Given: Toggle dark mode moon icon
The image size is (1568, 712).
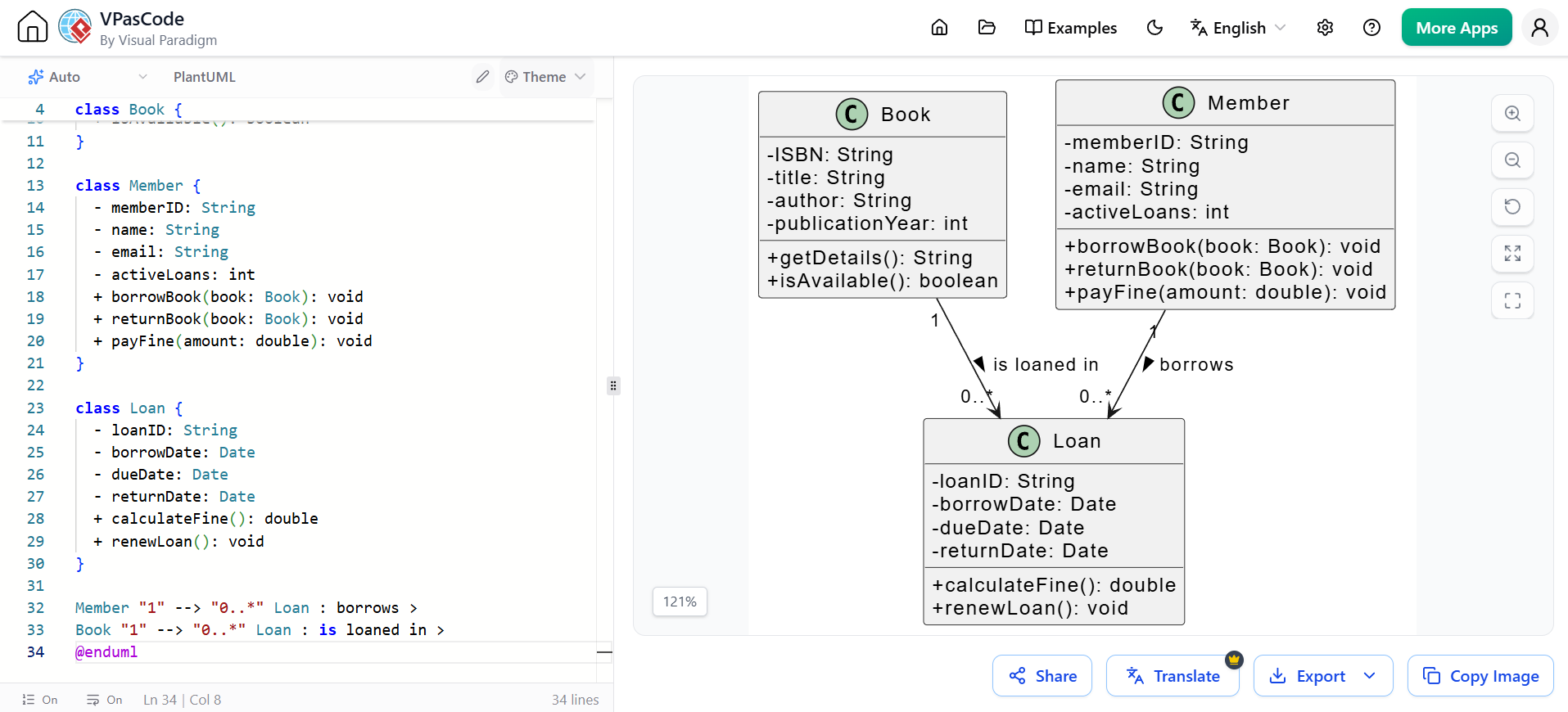Looking at the screenshot, I should [x=1155, y=28].
